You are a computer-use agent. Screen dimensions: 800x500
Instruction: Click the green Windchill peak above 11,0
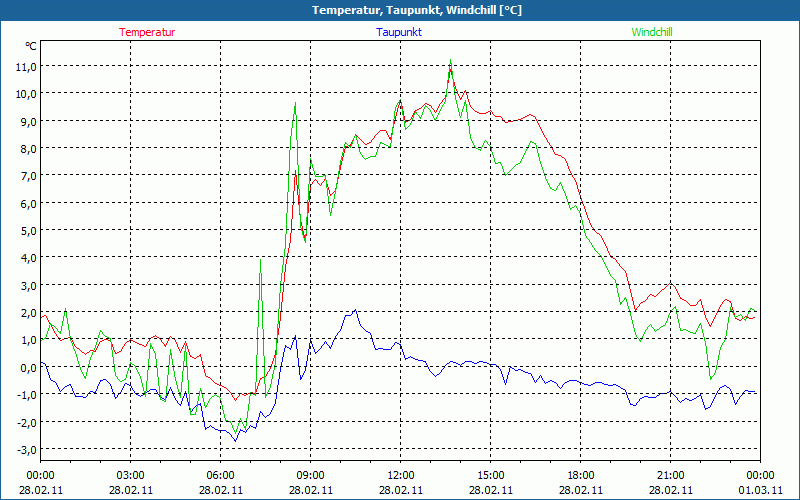coord(451,60)
